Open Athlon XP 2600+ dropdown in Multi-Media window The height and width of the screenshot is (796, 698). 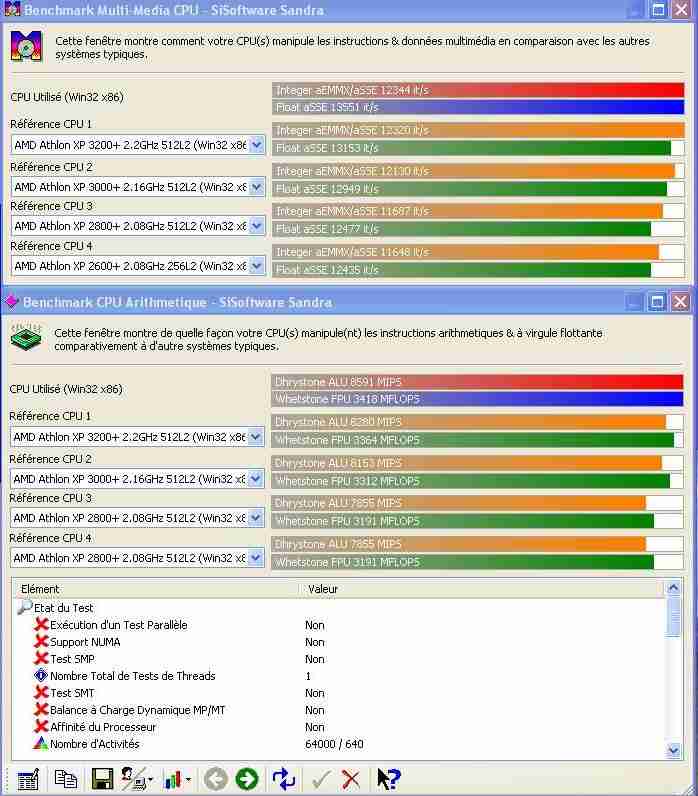(257, 266)
